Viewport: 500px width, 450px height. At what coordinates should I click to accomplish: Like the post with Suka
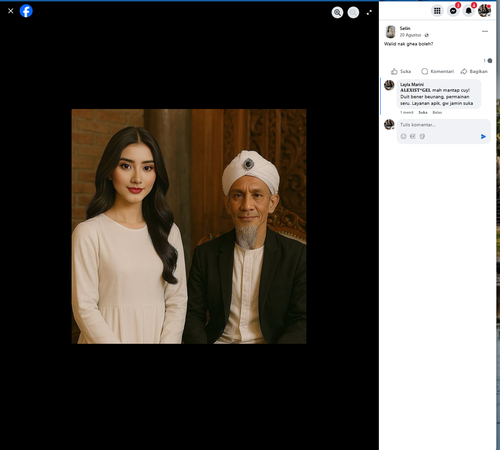click(x=401, y=71)
